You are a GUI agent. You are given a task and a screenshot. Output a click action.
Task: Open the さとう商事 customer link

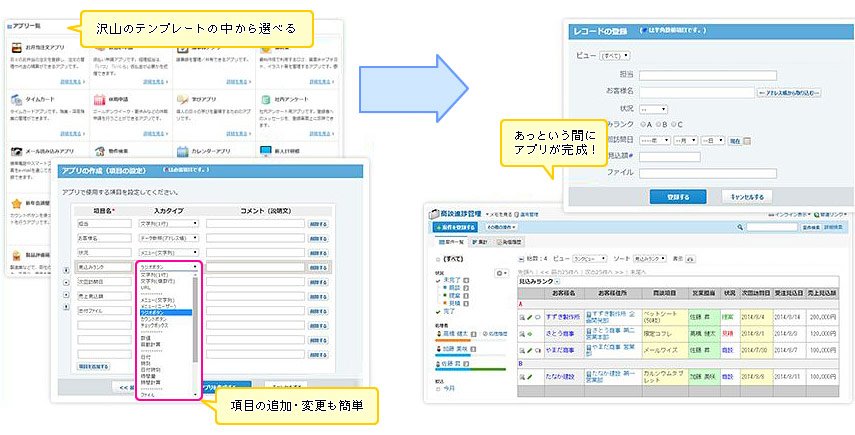click(558, 333)
